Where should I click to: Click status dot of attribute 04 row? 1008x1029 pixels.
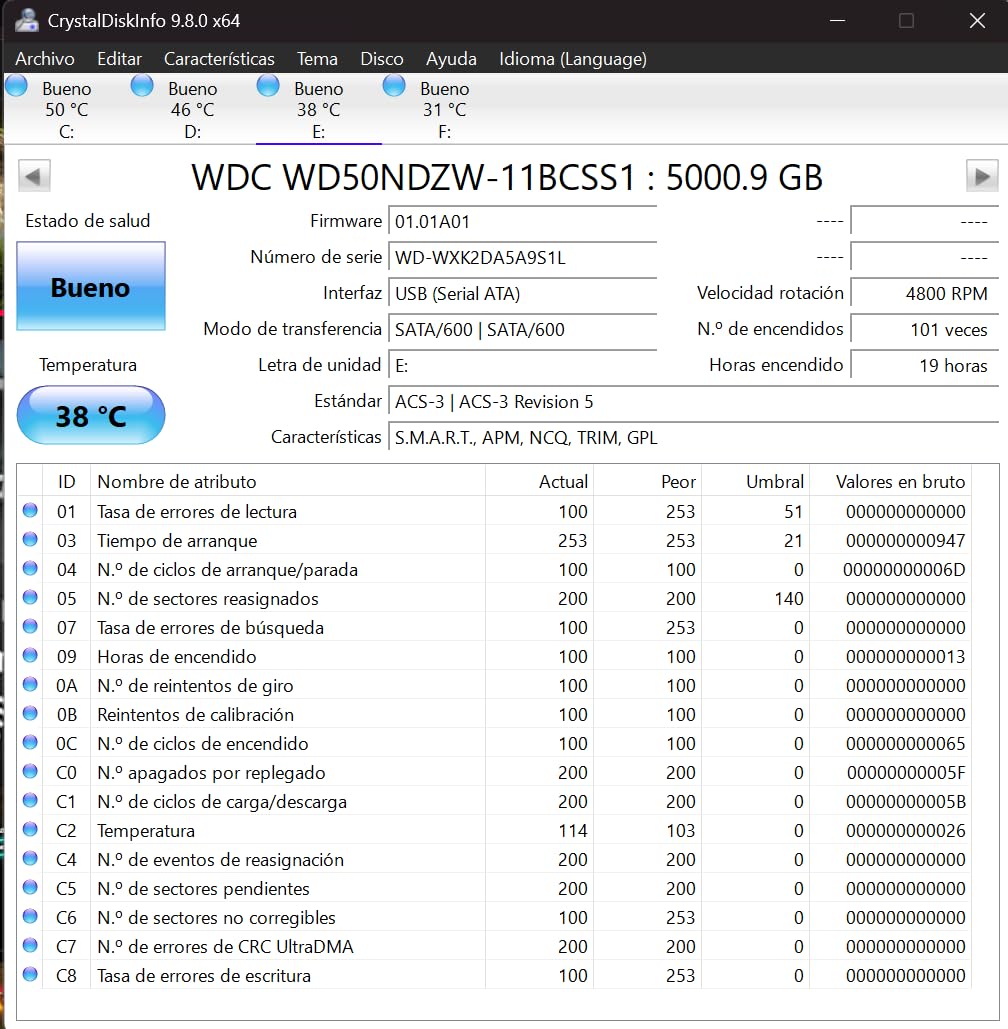click(x=30, y=568)
